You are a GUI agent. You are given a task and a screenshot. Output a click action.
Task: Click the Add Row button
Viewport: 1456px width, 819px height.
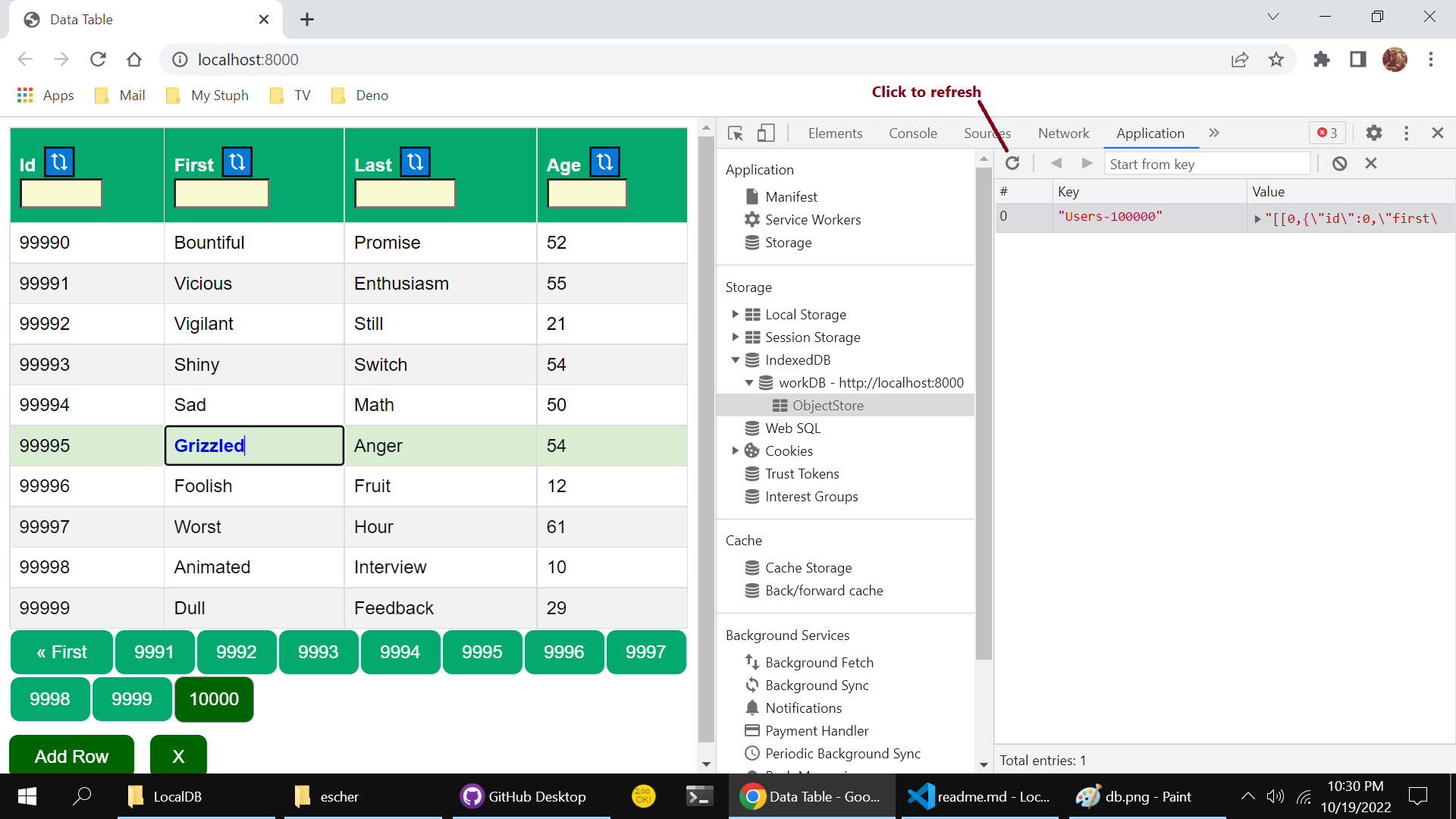[71, 756]
